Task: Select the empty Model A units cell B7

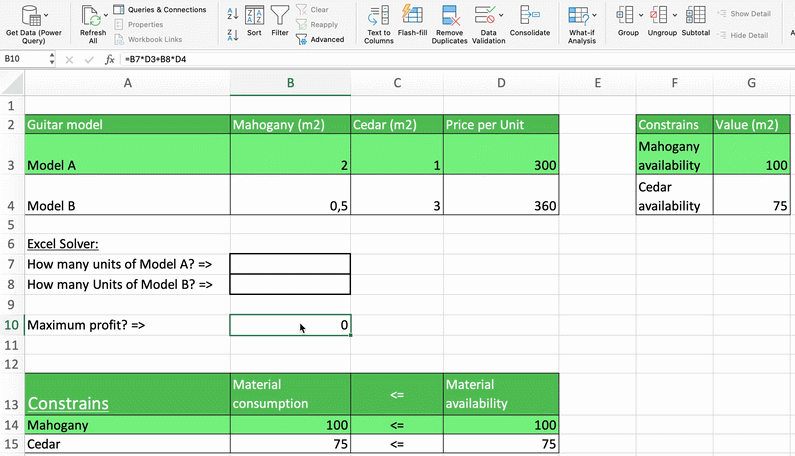Action: pyautogui.click(x=290, y=263)
